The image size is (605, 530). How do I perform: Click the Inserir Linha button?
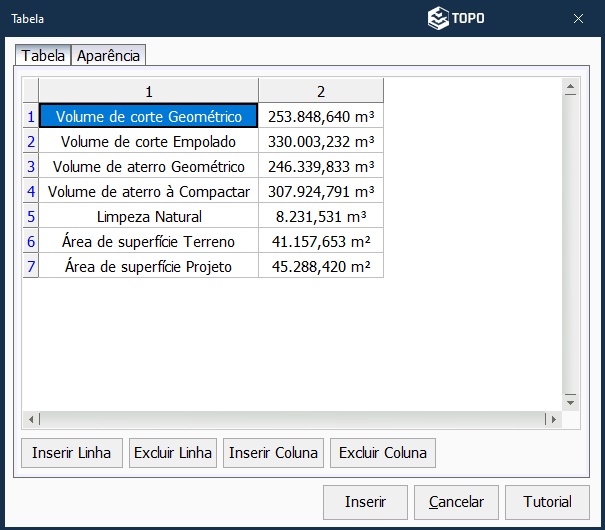[x=72, y=453]
